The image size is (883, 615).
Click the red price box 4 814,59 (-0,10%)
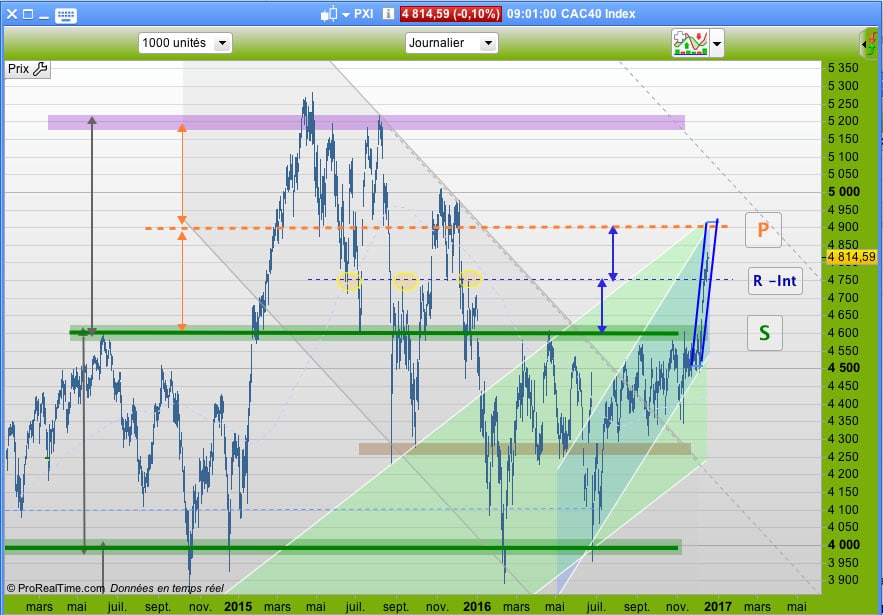pyautogui.click(x=451, y=14)
